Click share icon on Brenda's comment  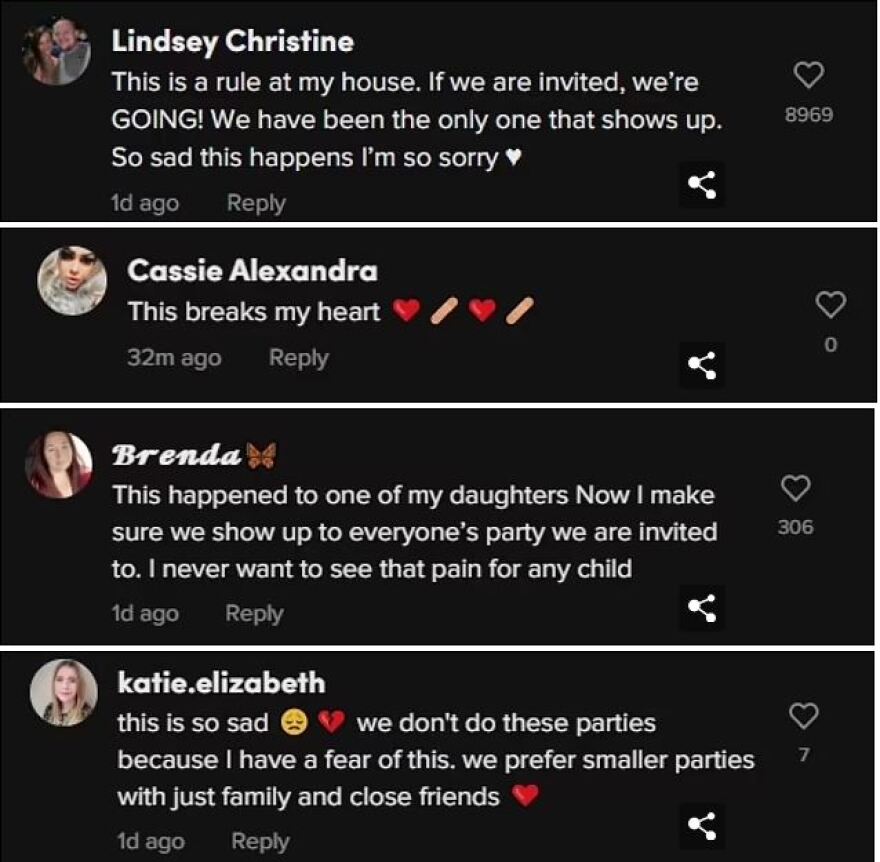pos(702,607)
